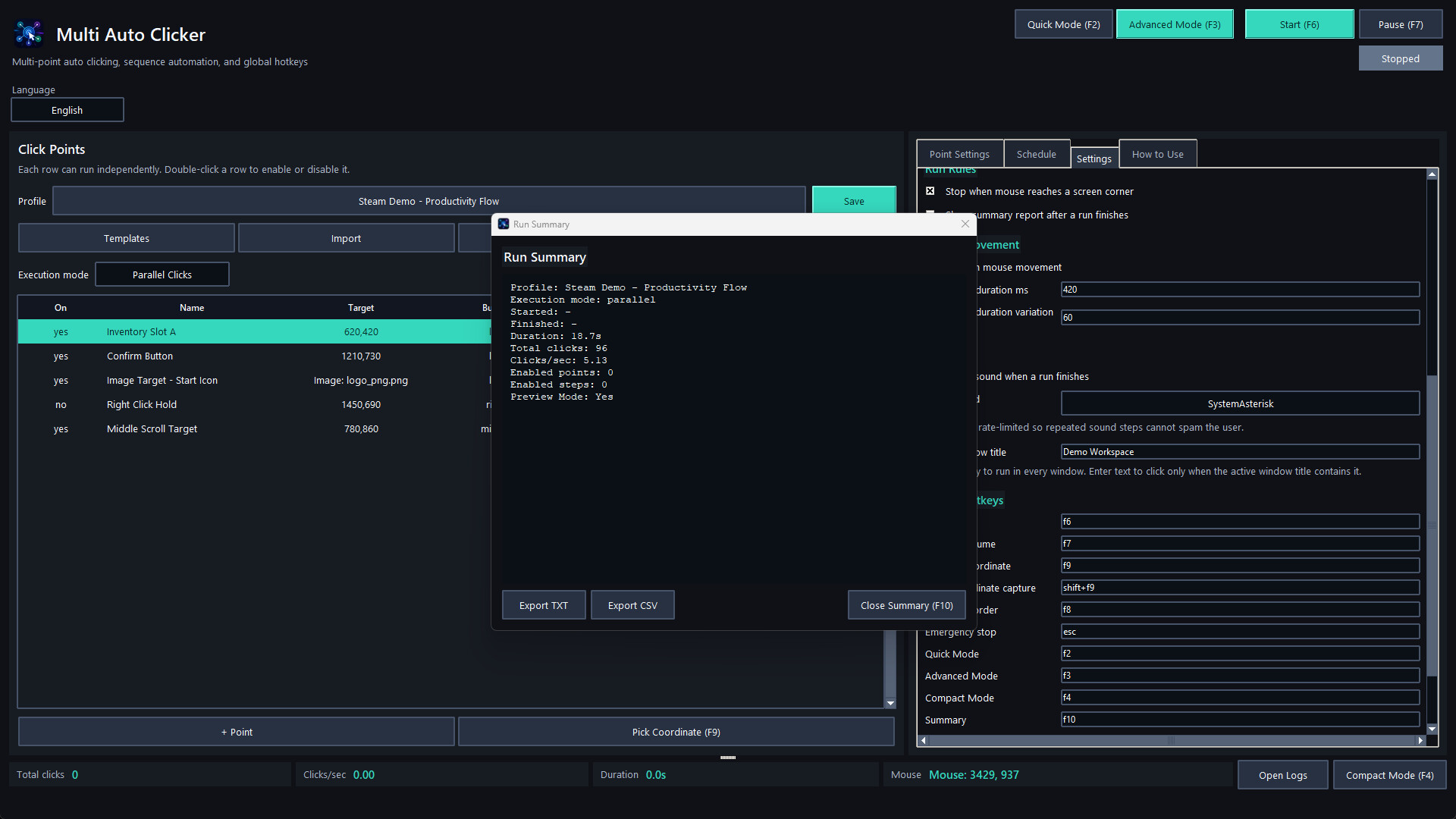The width and height of the screenshot is (1456, 819).
Task: Click Close Summary (F10)
Action: coord(906,605)
